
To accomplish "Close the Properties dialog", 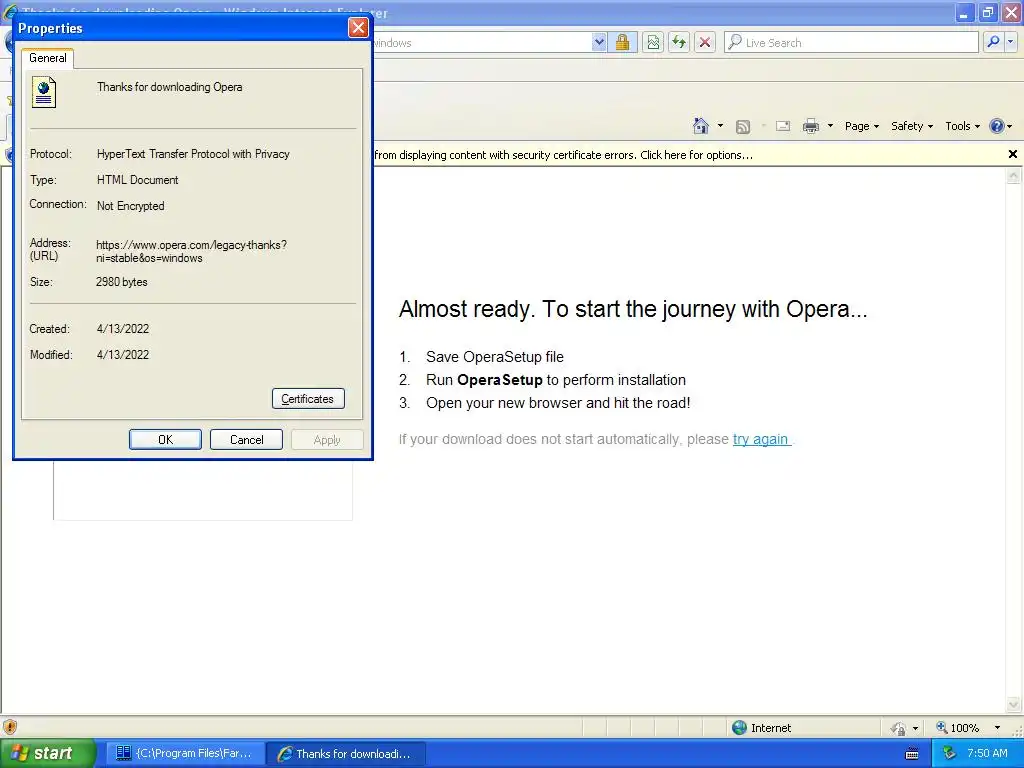I will (358, 27).
